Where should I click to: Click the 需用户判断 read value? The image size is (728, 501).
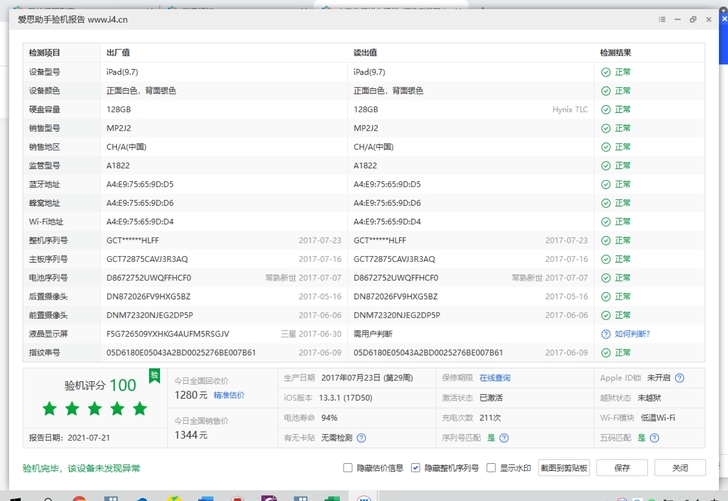click(x=373, y=334)
